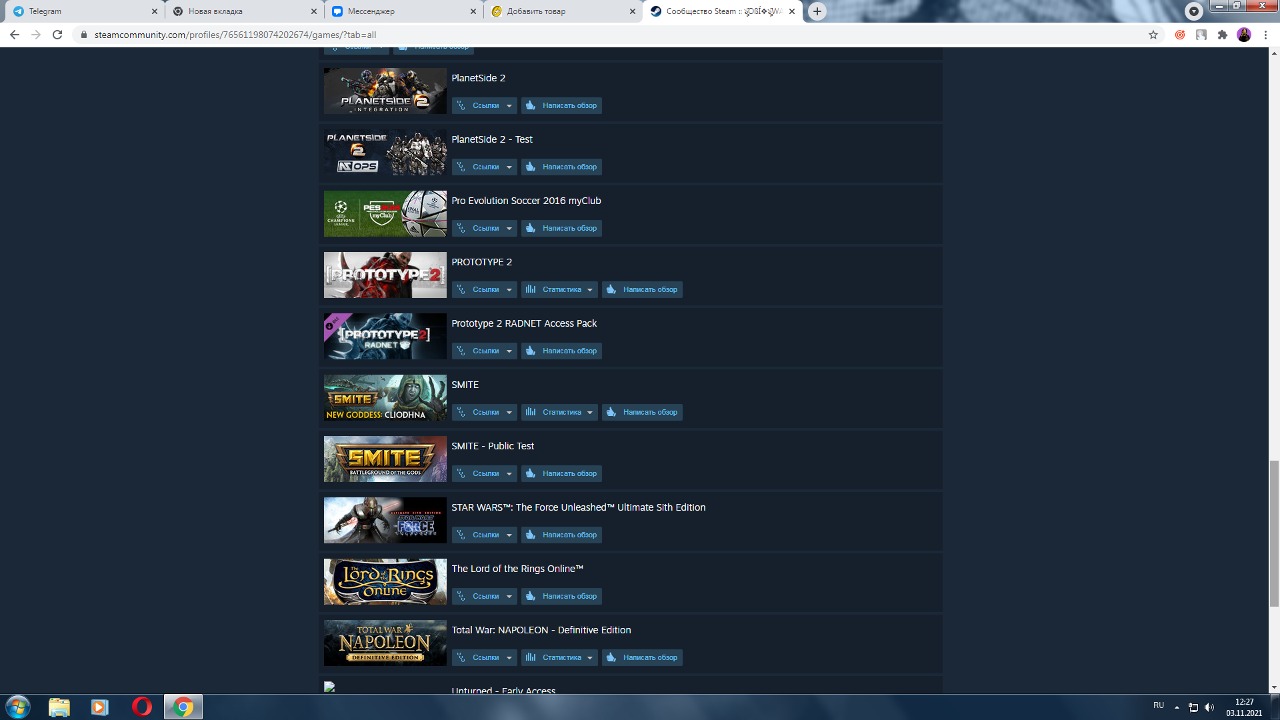Open Opera browser from the taskbar
Screen dimensions: 1280x720
click(x=142, y=707)
